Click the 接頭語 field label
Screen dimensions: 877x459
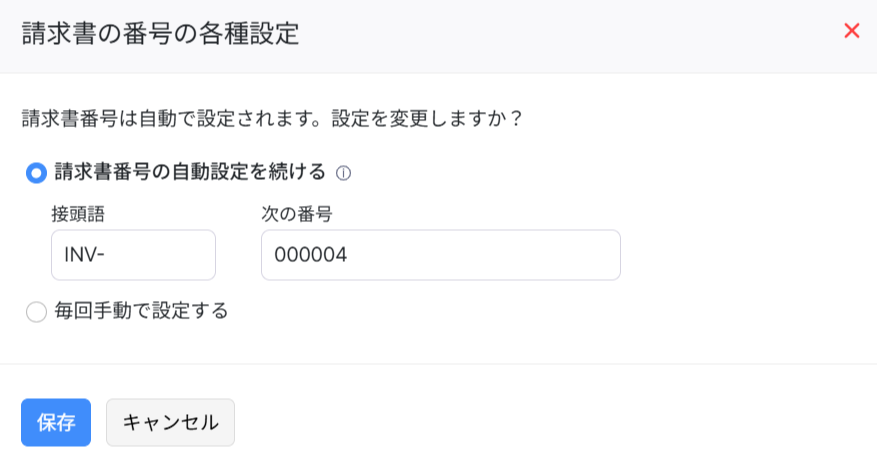(x=78, y=213)
